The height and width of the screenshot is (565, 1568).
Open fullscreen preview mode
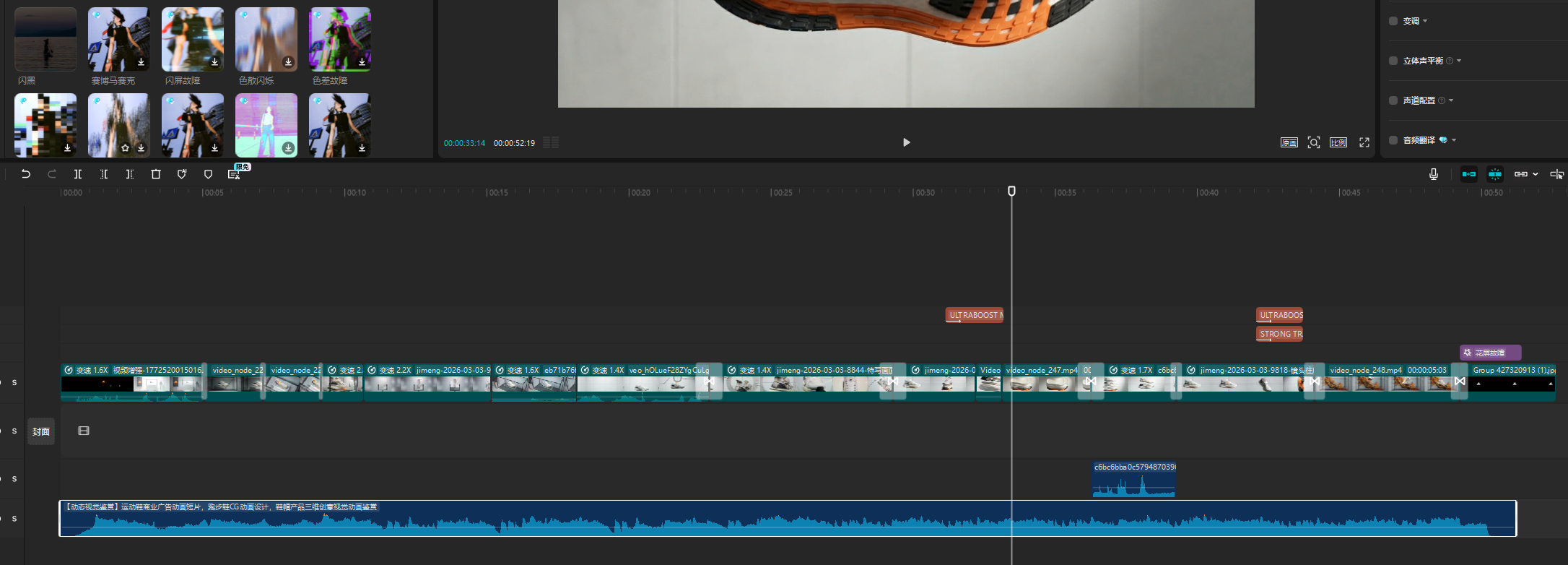(x=1364, y=142)
